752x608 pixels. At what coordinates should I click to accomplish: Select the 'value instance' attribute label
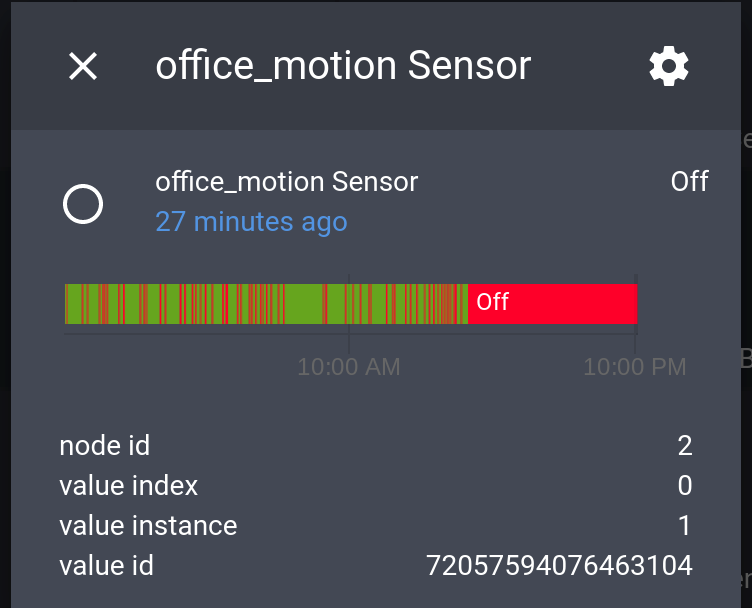coord(148,526)
